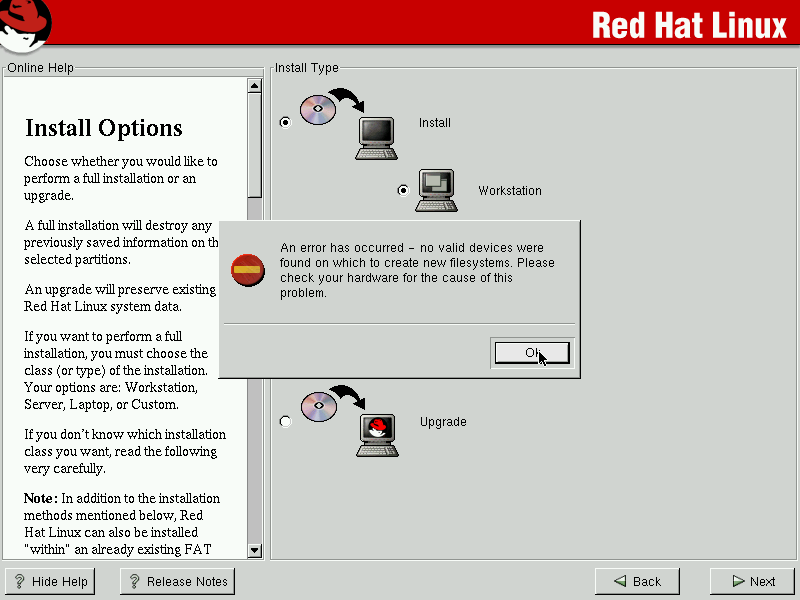Click the Online Help scrollbar thumb
Screen dimensions: 800x600
pyautogui.click(x=254, y=145)
